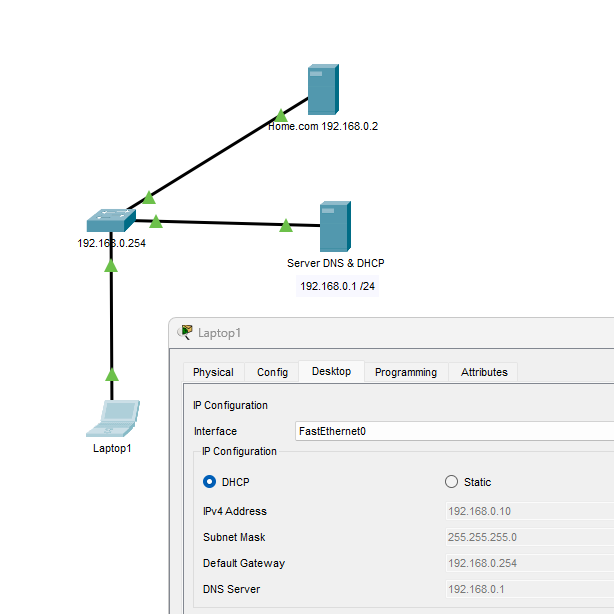This screenshot has width=614, height=614.
Task: Click green link light beside DNS & DHCP server
Action: [x=286, y=226]
